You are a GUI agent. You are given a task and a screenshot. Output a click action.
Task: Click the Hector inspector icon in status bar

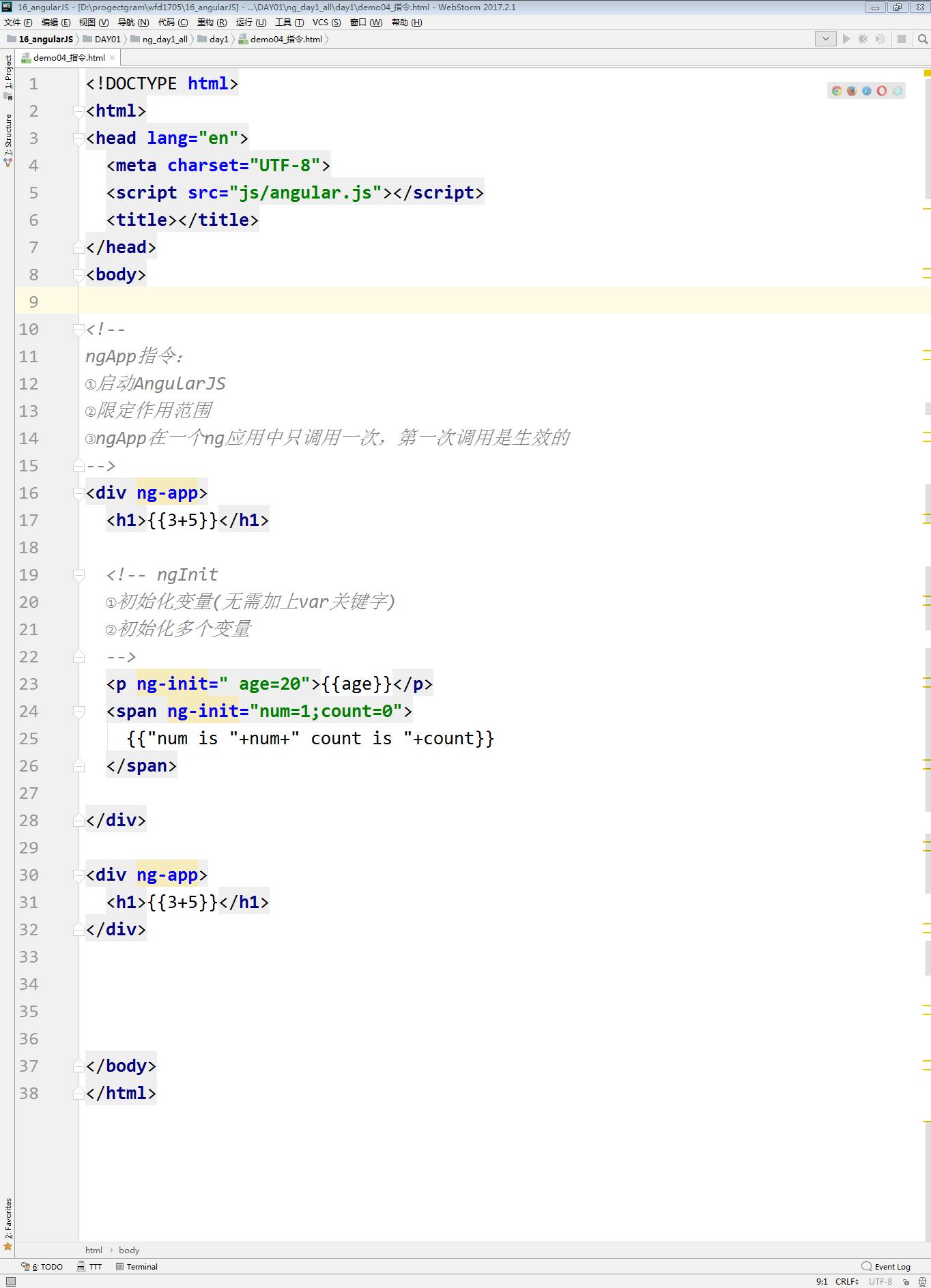[x=922, y=1282]
